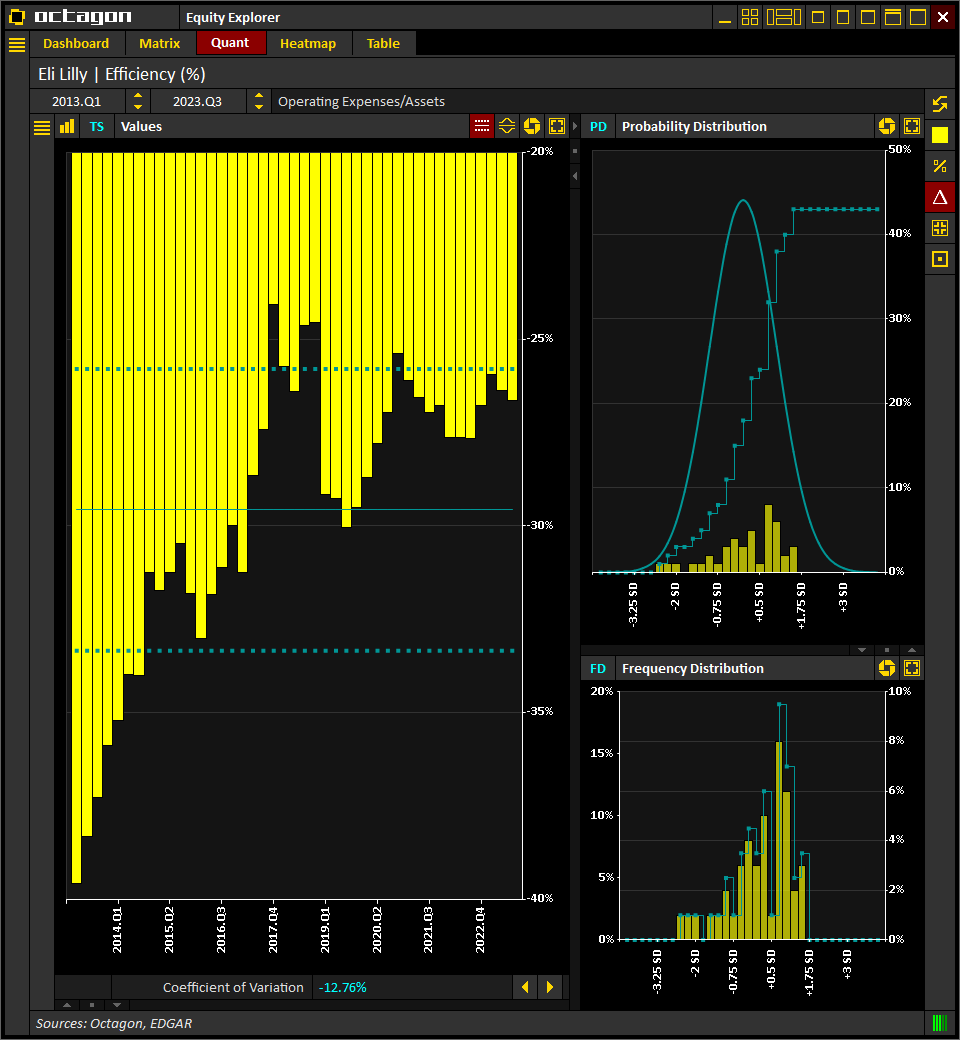
Task: Click the Sources: Octagon, EDGAR status text
Action: point(114,1023)
